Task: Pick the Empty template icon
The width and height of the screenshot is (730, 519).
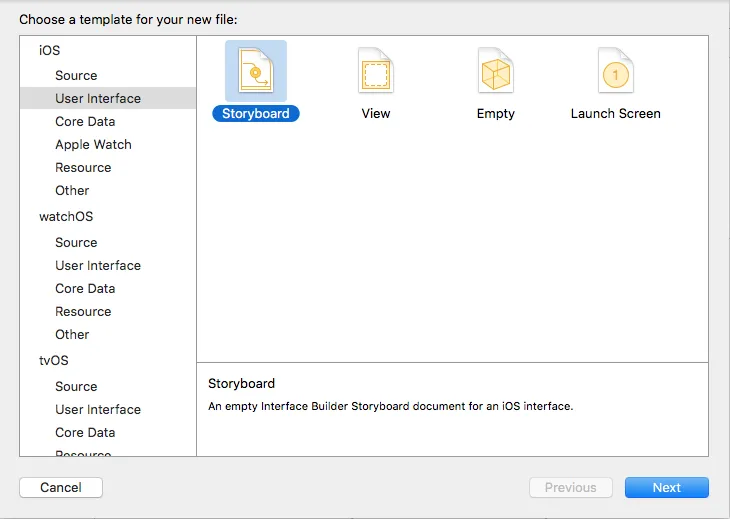Action: point(496,70)
